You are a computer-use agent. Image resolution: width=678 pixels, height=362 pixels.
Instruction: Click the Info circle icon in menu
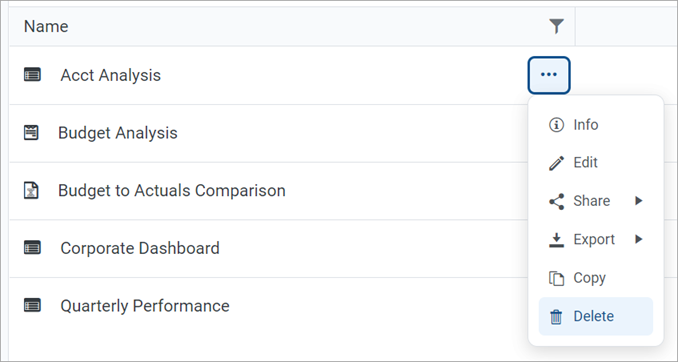pyautogui.click(x=556, y=125)
